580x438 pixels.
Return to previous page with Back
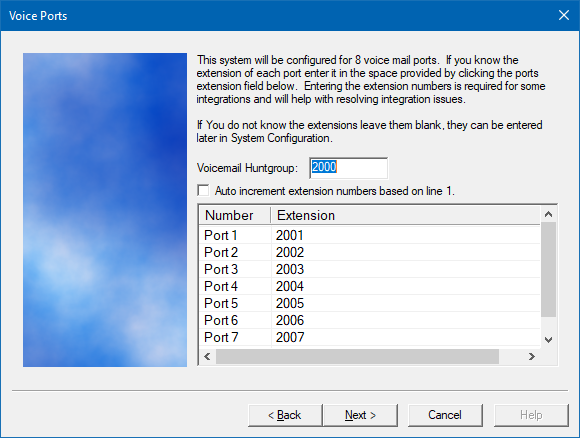point(285,415)
